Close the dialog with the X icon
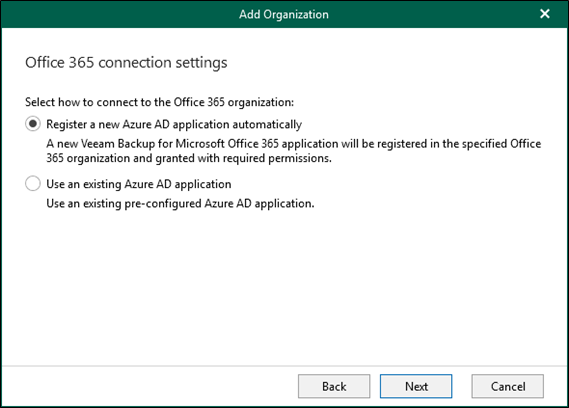This screenshot has width=569, height=408. point(544,14)
